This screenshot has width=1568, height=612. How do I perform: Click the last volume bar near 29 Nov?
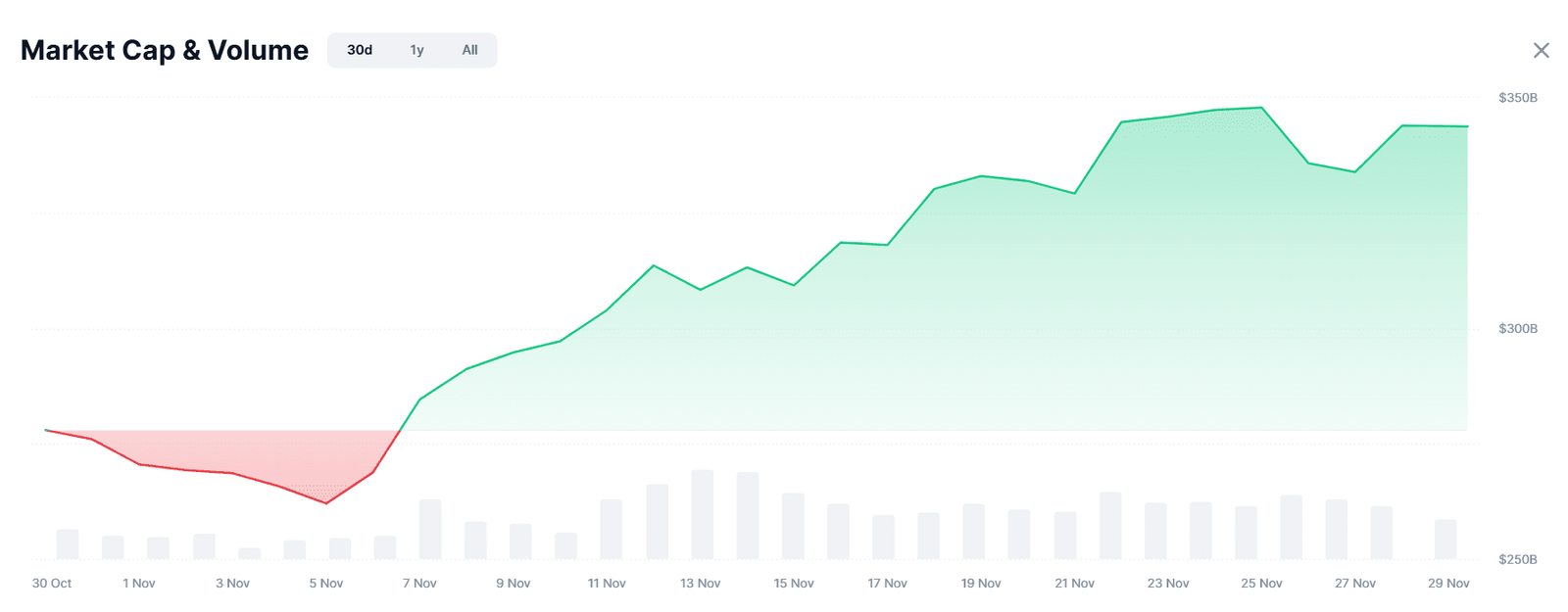point(1445,540)
